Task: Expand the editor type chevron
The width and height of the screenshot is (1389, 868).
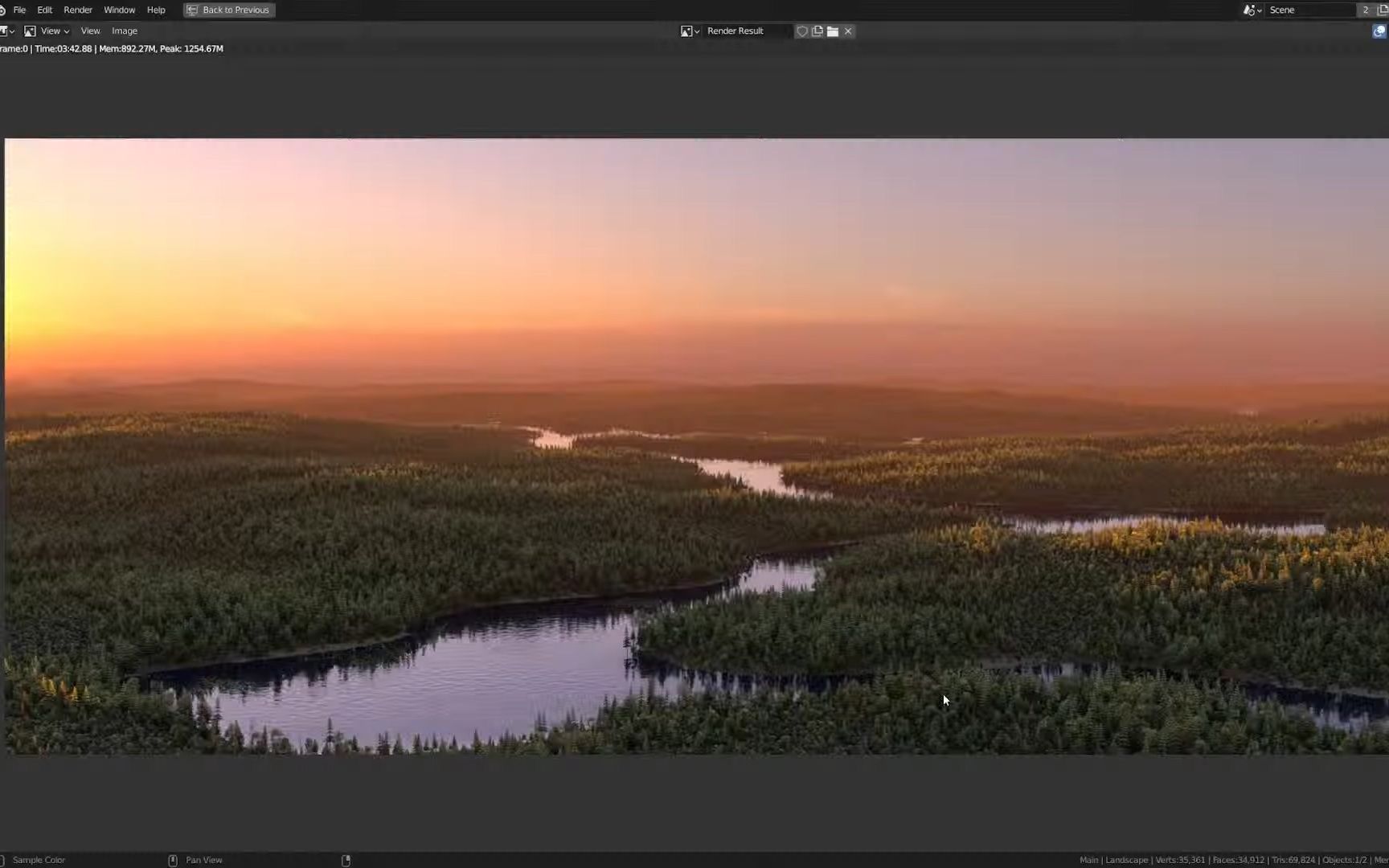Action: click(10, 31)
